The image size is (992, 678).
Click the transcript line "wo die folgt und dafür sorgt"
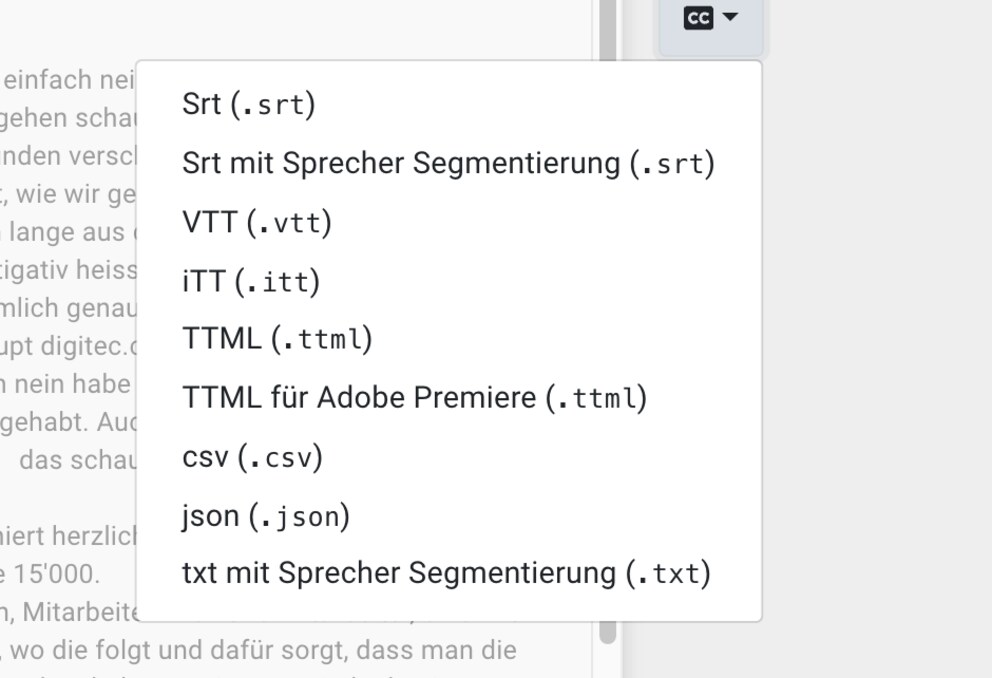click(263, 650)
